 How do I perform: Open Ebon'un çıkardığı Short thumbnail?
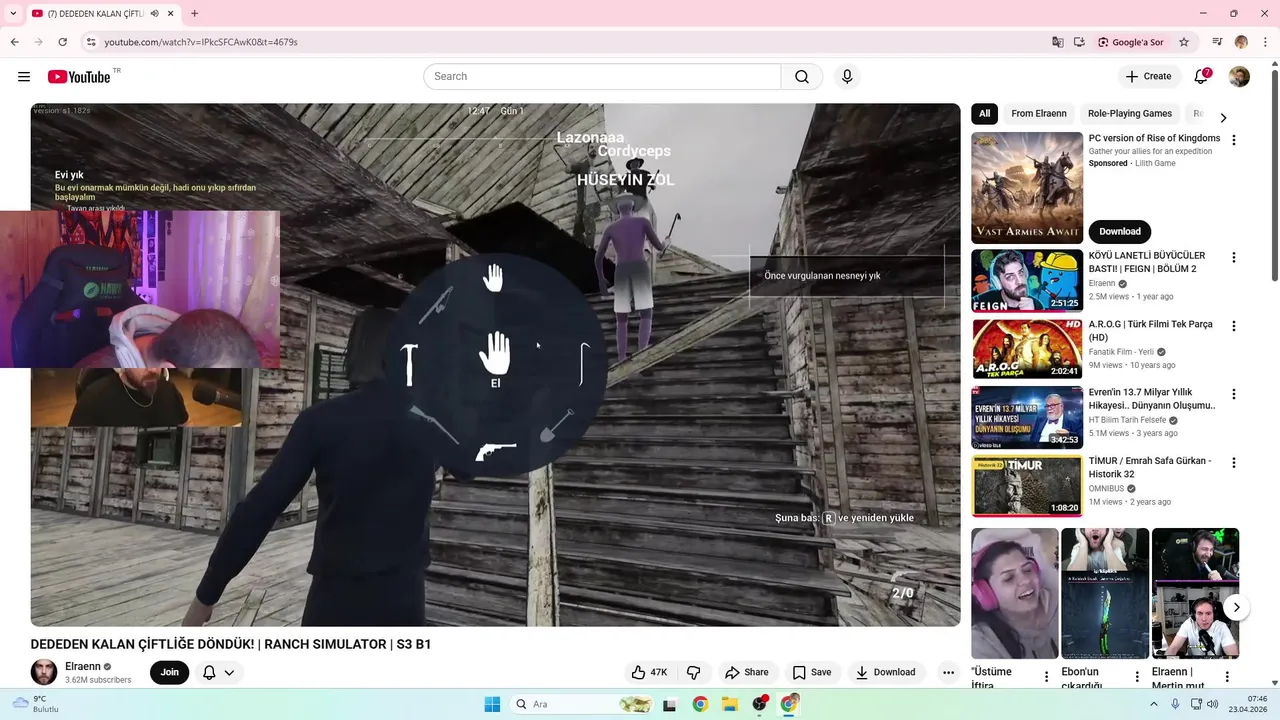tap(1105, 593)
